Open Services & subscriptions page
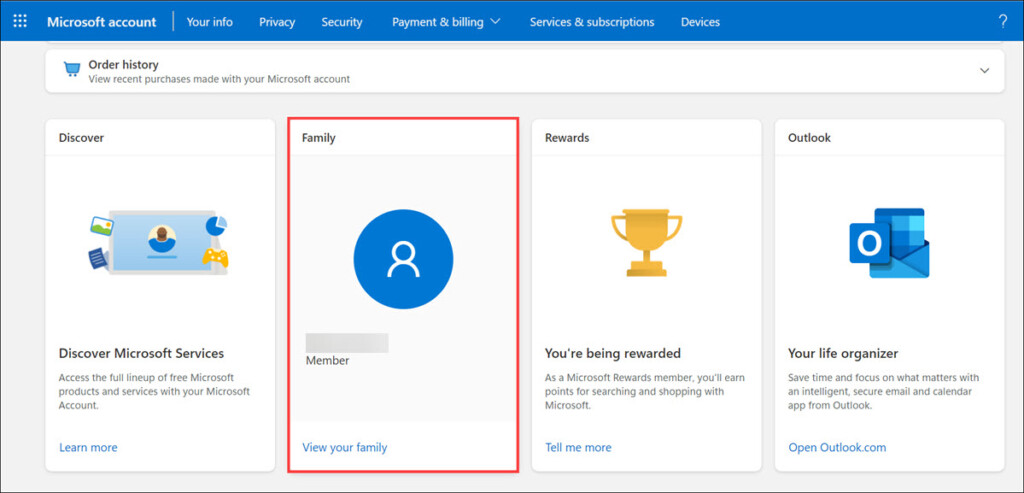The width and height of the screenshot is (1024, 493). point(592,22)
